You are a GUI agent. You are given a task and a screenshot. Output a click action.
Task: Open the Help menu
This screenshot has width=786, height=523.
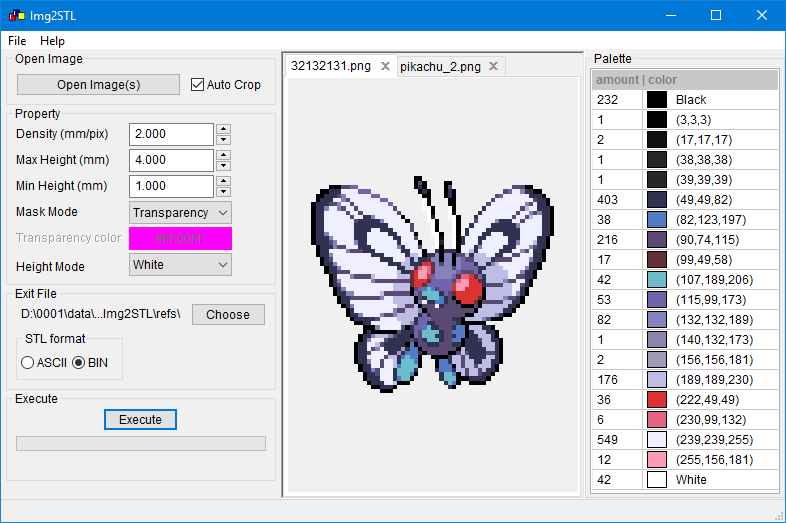52,41
